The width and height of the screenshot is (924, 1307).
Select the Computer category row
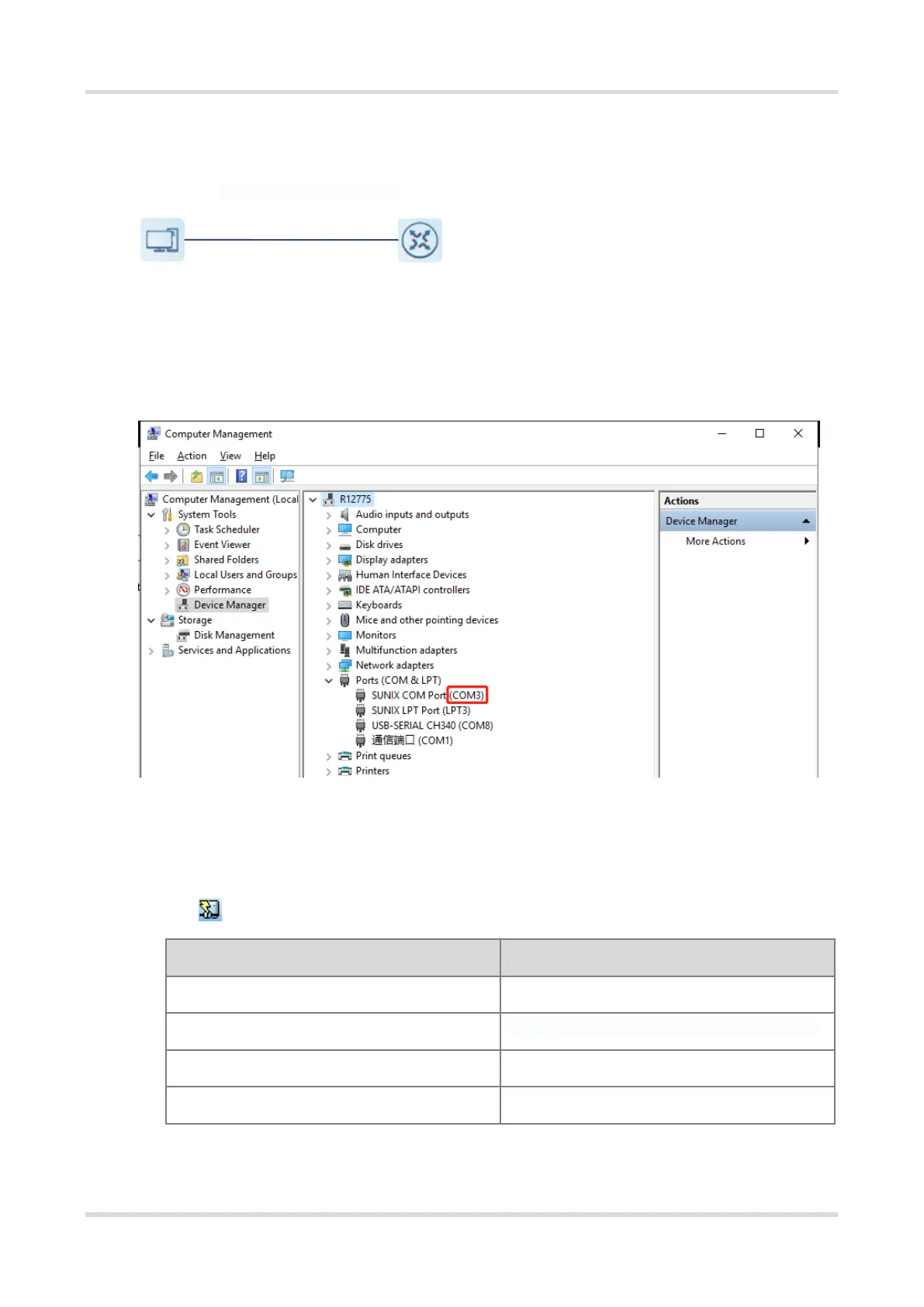pyautogui.click(x=379, y=529)
